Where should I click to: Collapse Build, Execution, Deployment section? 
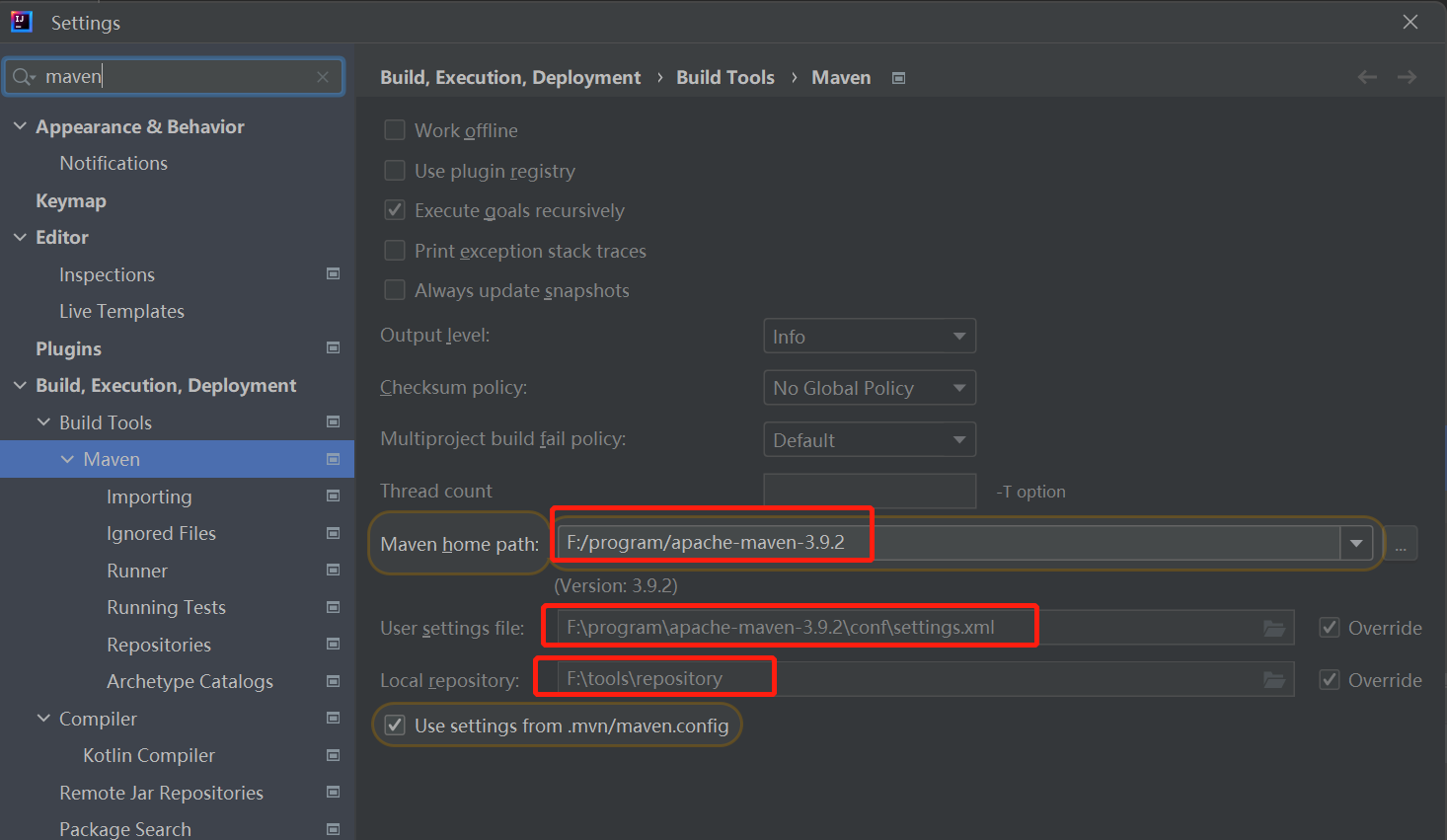coord(20,385)
